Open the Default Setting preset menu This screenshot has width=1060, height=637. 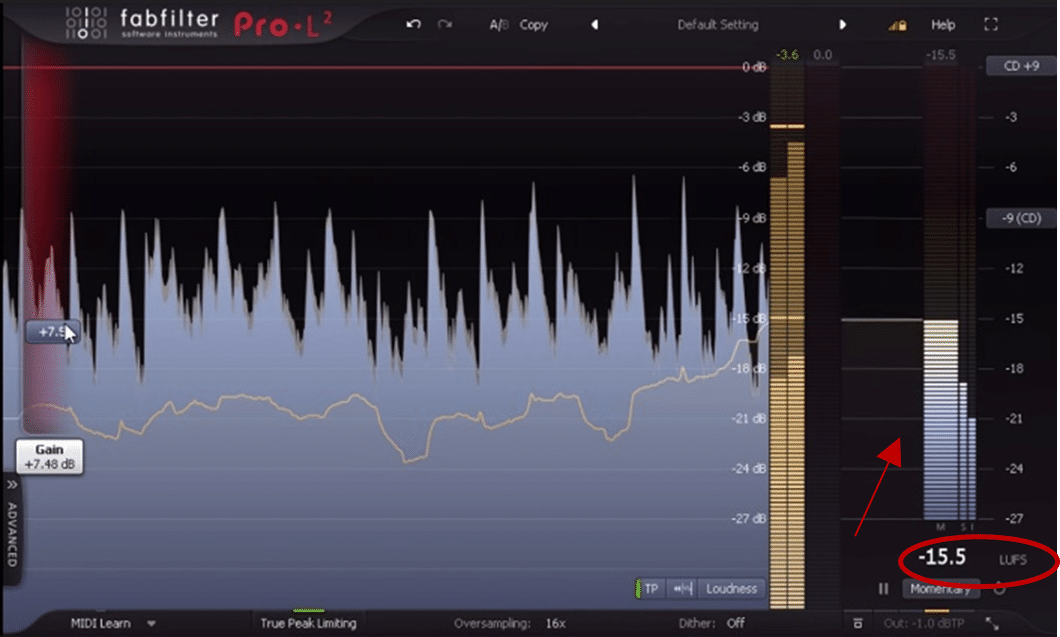pyautogui.click(x=718, y=25)
